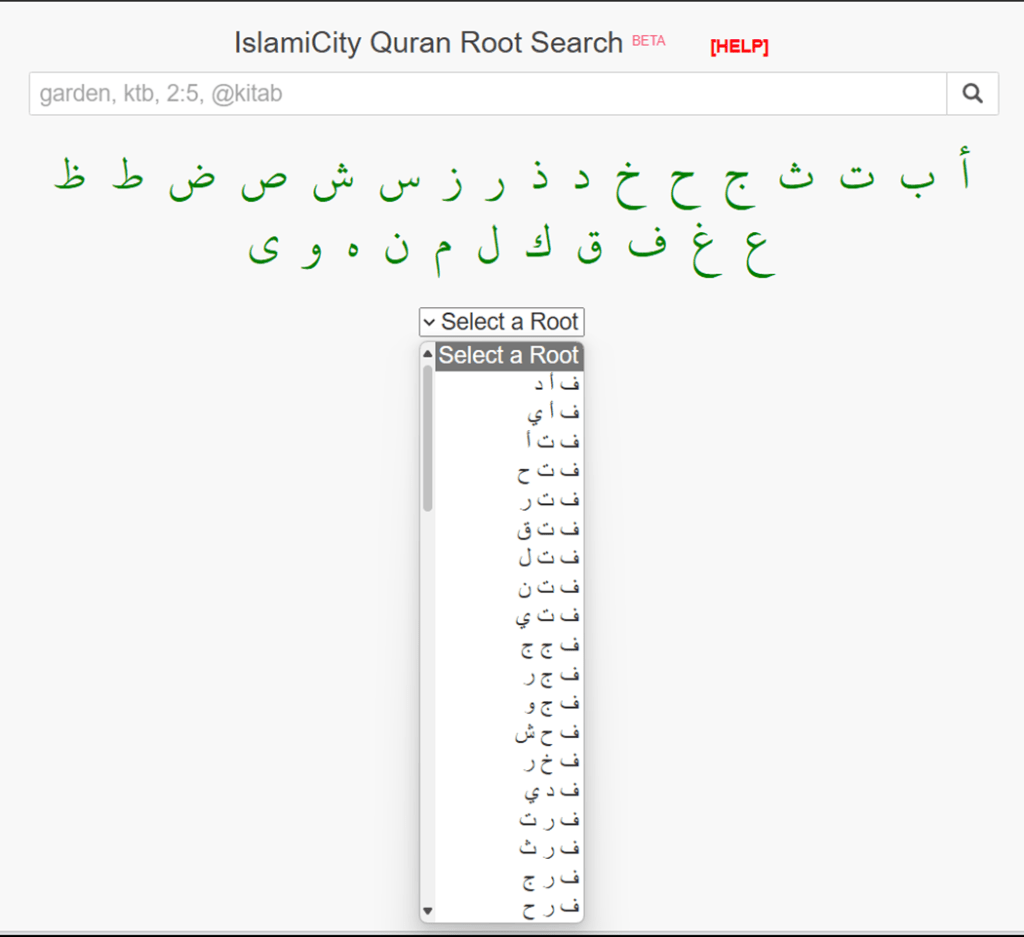Click the scroll-down arrow in root list
Viewport: 1024px width, 937px height.
click(428, 910)
